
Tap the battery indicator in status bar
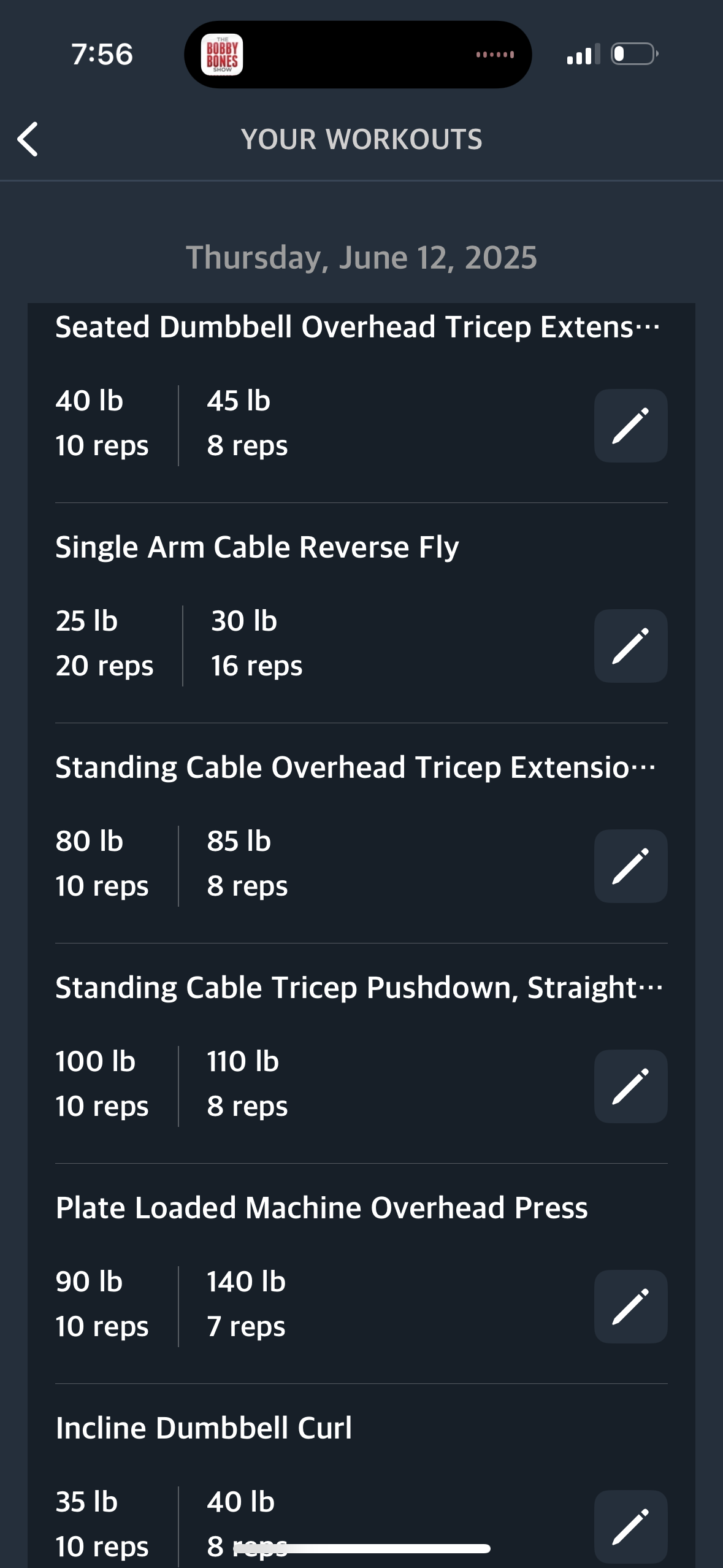point(635,54)
